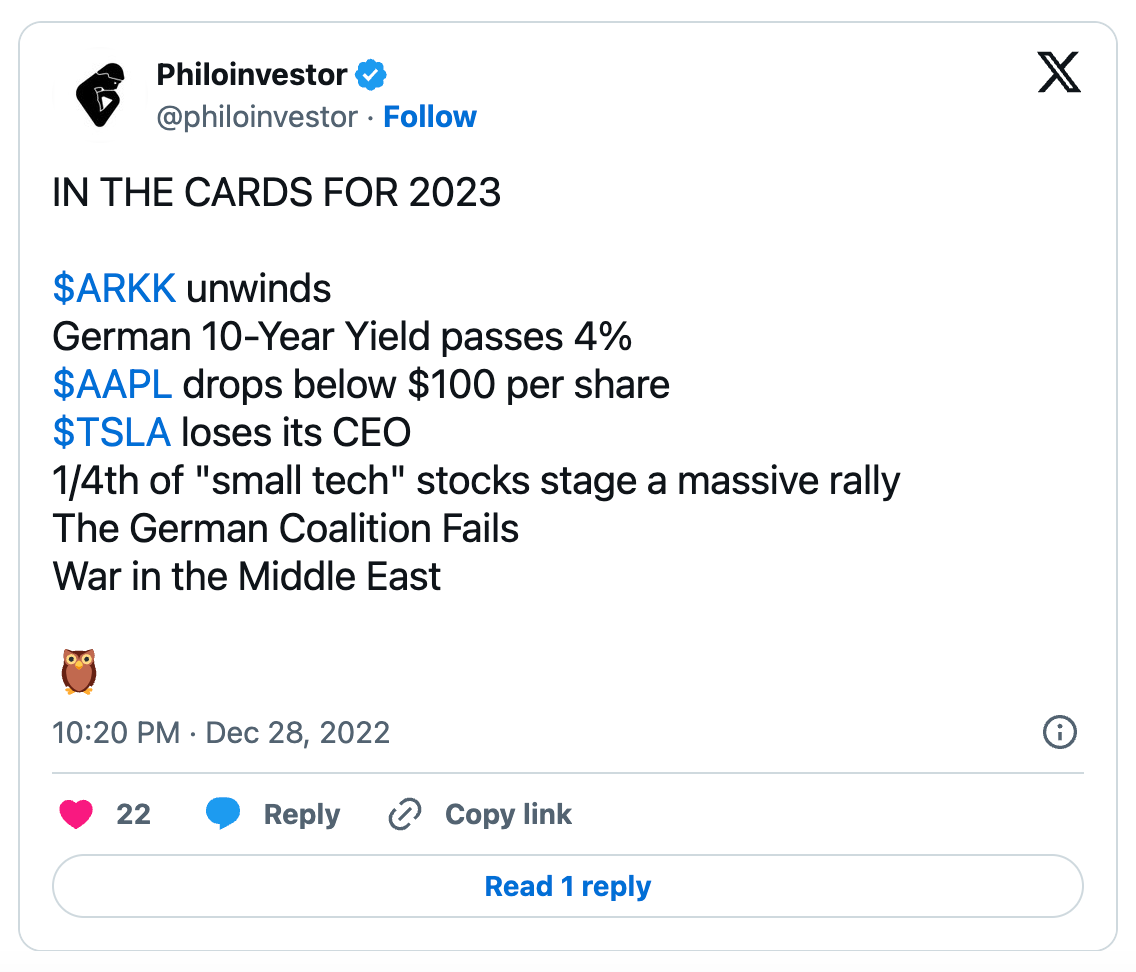This screenshot has width=1136, height=972.
Task: Click the tweet info icon
Action: pyautogui.click(x=1059, y=733)
